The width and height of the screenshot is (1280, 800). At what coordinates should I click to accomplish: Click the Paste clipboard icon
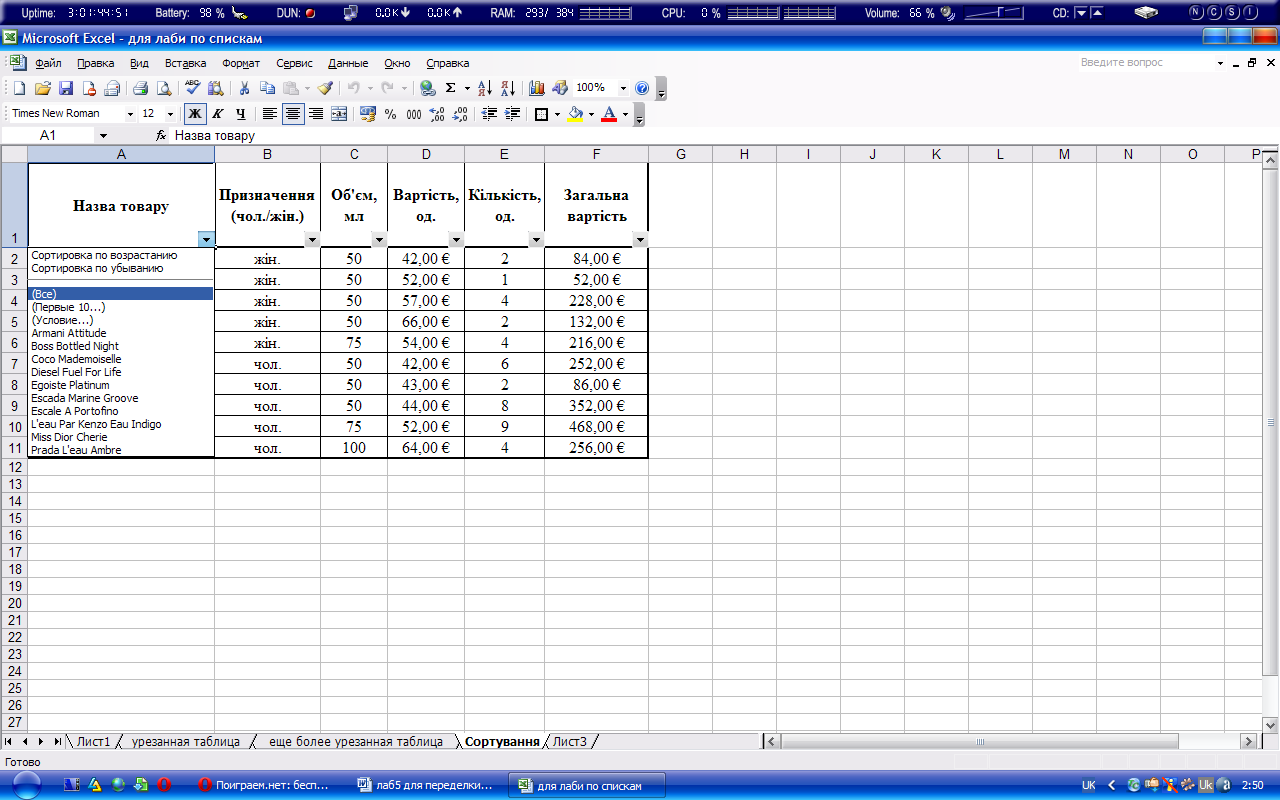point(290,88)
